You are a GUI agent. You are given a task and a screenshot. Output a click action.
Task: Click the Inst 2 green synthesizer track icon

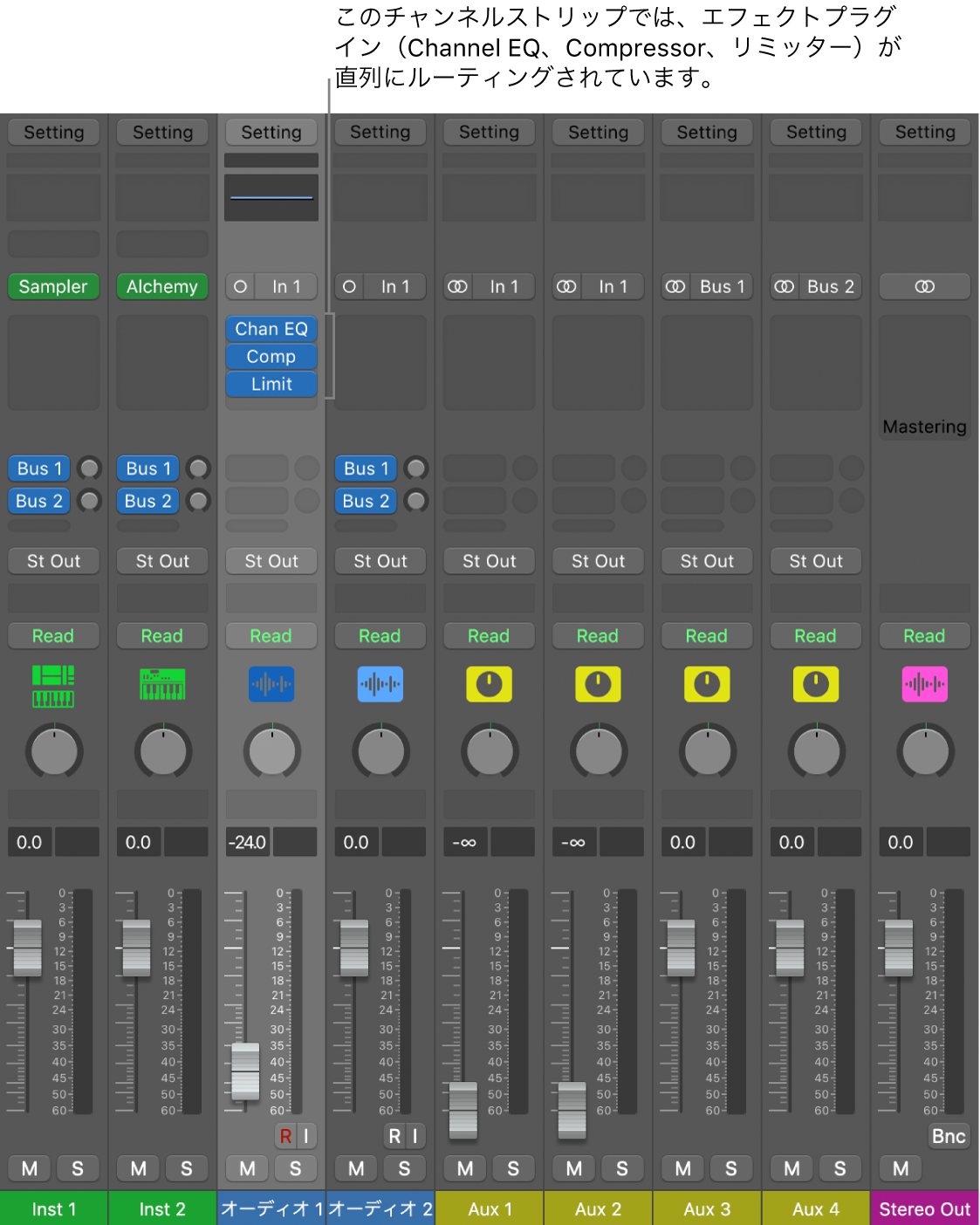tap(162, 685)
